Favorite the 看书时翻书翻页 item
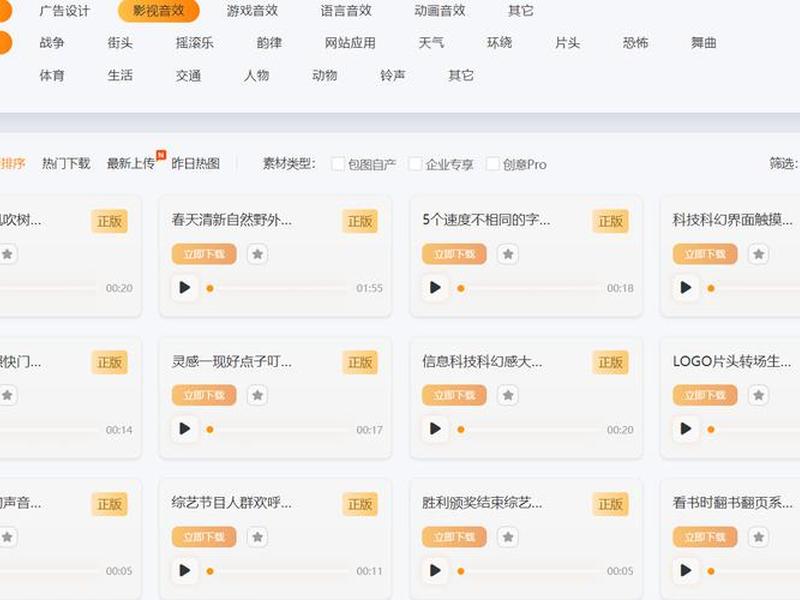Viewport: 800px width, 600px height. tap(759, 537)
